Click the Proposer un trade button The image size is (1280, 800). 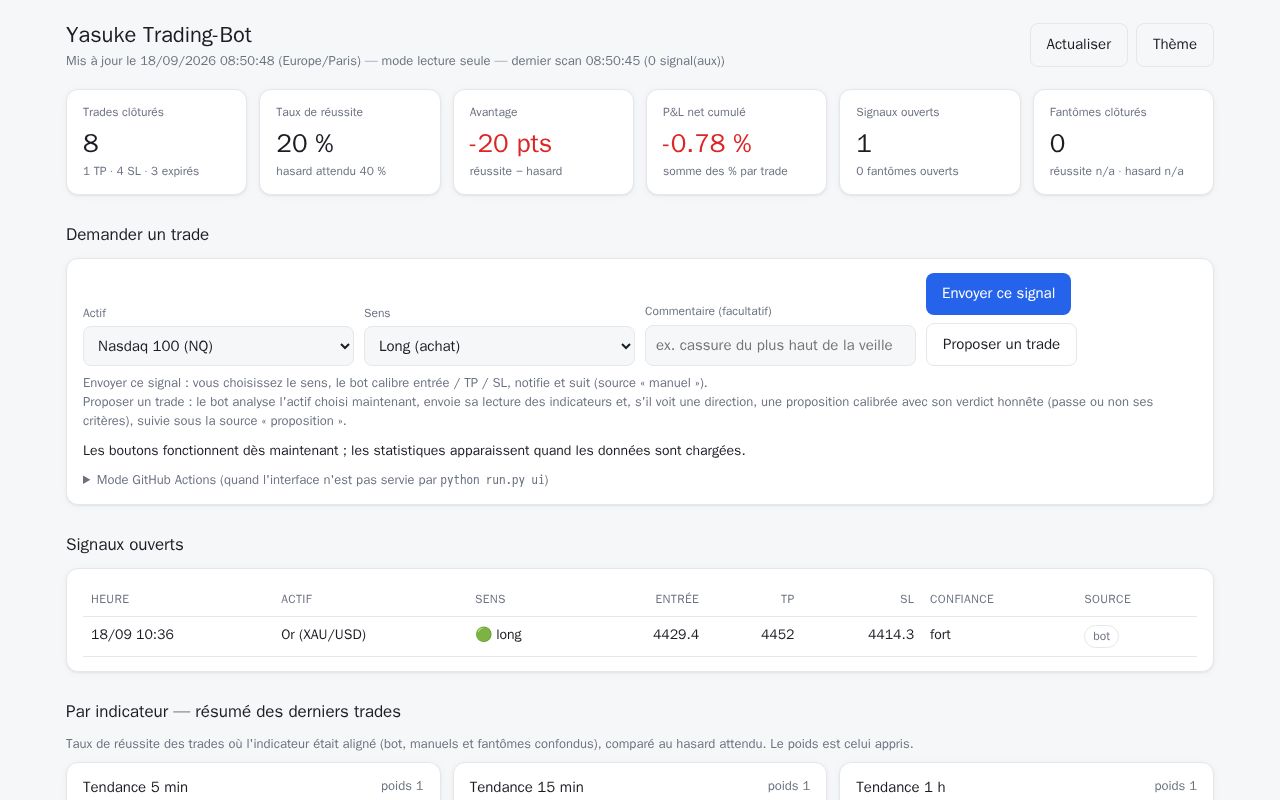pyautogui.click(x=1001, y=345)
